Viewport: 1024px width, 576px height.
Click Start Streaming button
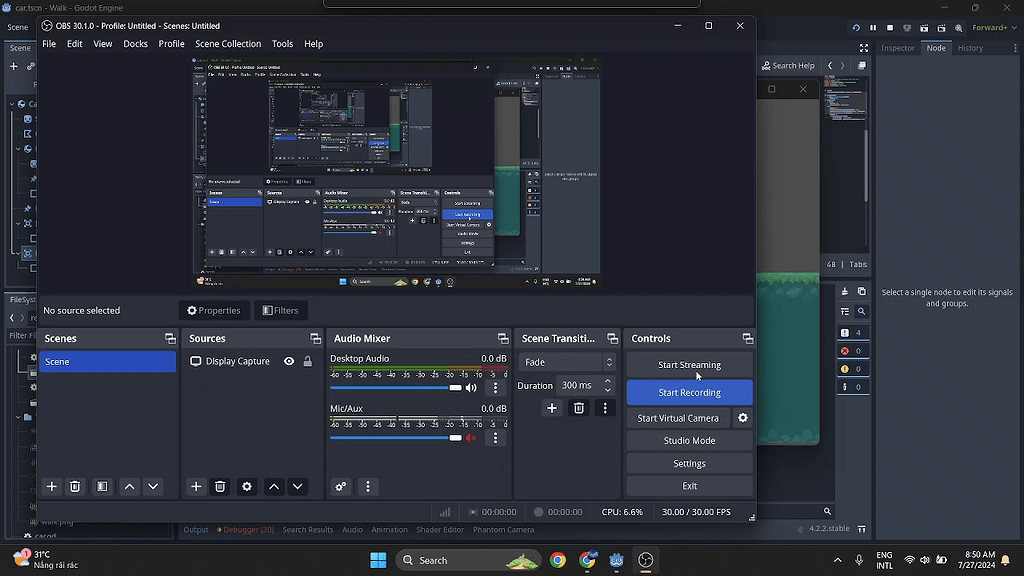[690, 365]
